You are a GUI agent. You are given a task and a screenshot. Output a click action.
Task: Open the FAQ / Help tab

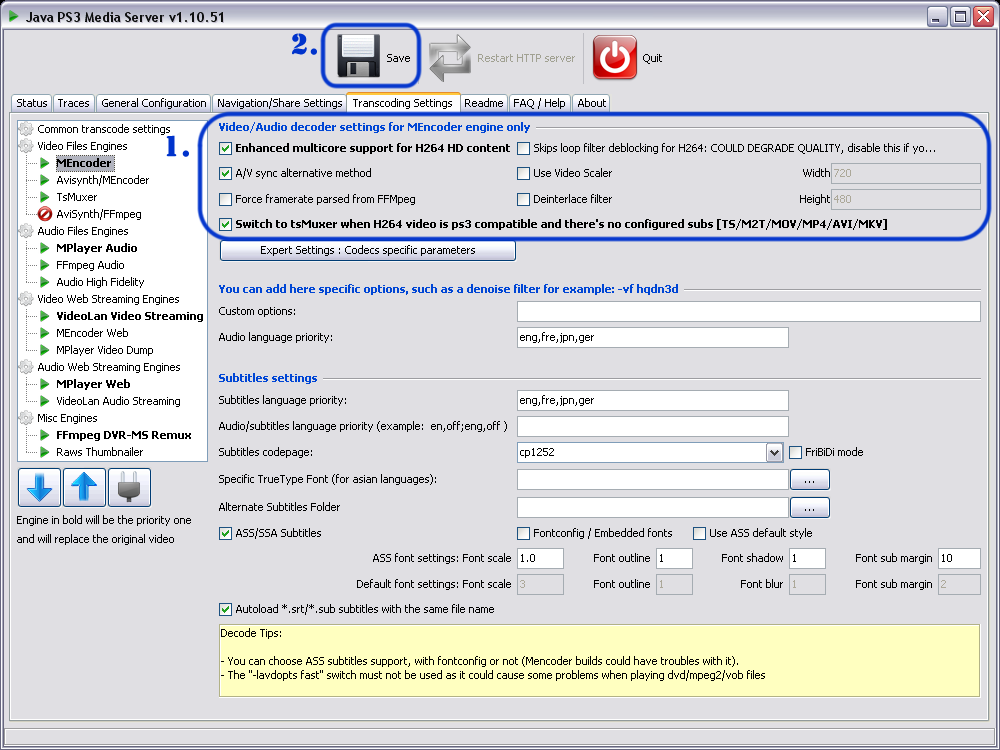(539, 103)
